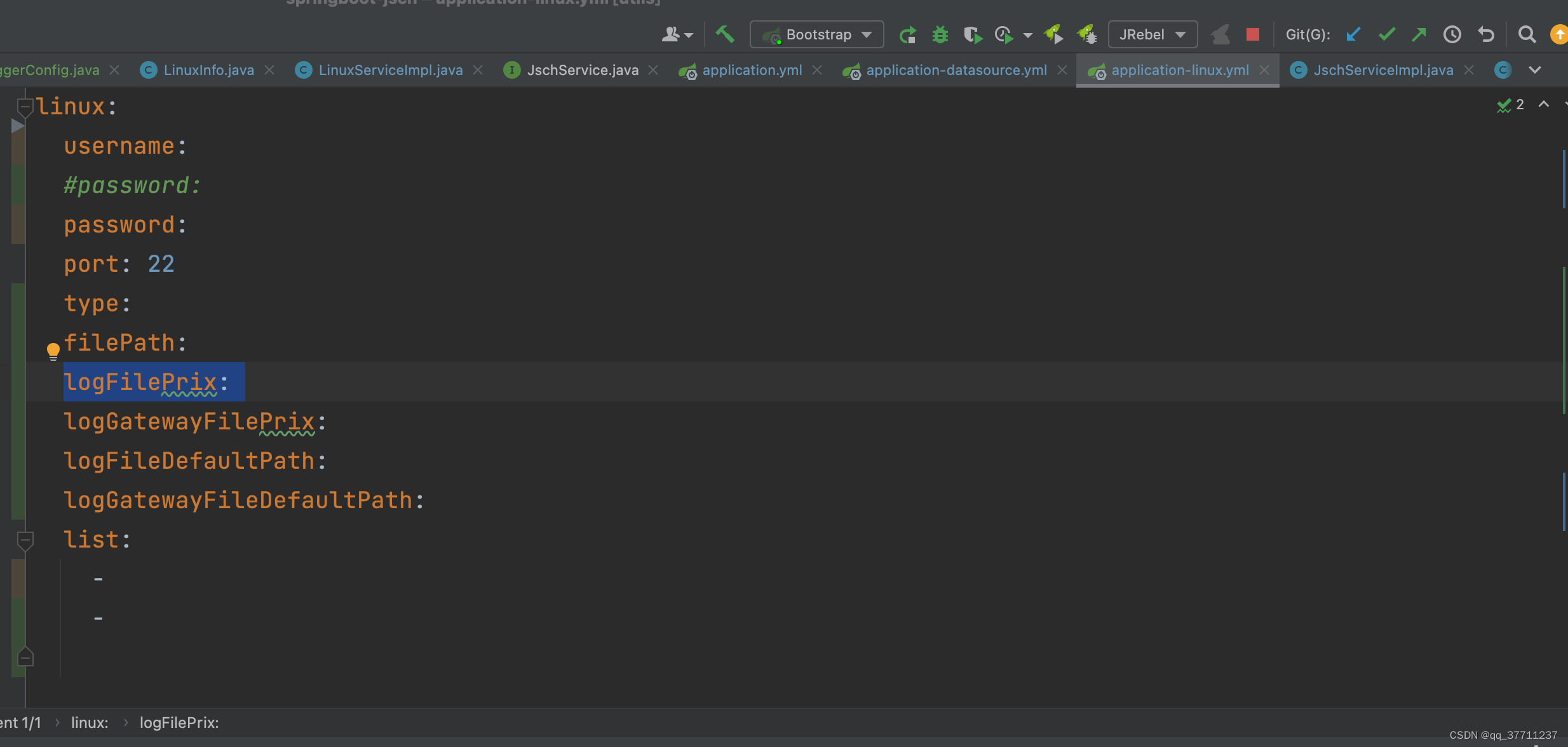Screen dimensions: 1568x747
Task: Show Git history clock icon
Action: click(x=1452, y=34)
